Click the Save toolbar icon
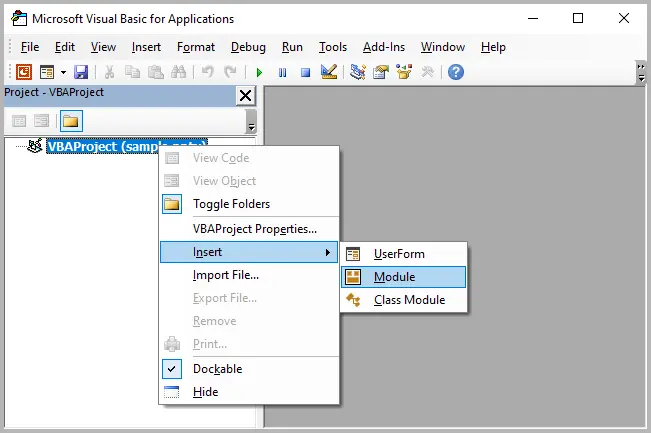Viewport: 651px width, 433px height. point(81,72)
